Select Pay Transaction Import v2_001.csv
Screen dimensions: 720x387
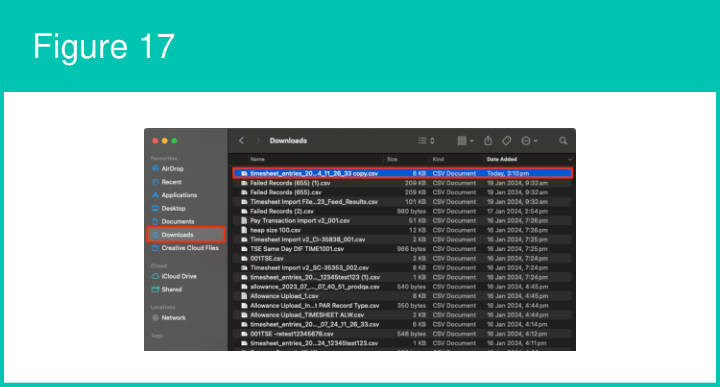(x=403, y=221)
